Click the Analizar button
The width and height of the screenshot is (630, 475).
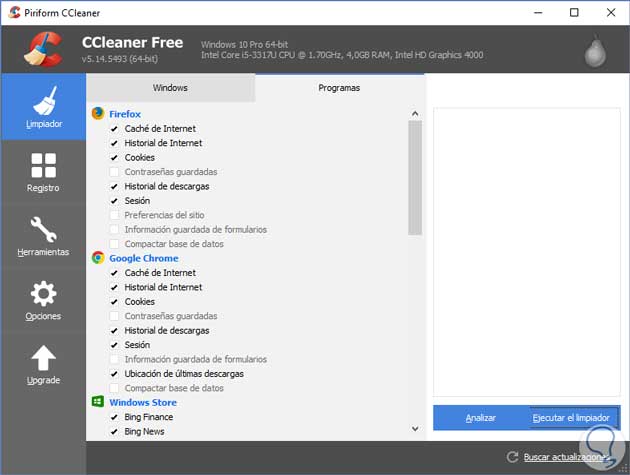[x=480, y=417]
